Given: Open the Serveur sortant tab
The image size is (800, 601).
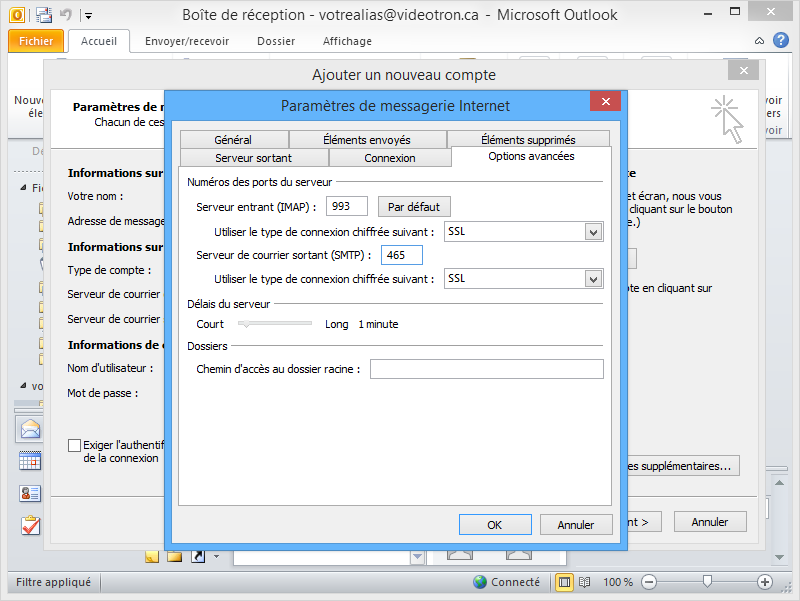Looking at the screenshot, I should (254, 158).
